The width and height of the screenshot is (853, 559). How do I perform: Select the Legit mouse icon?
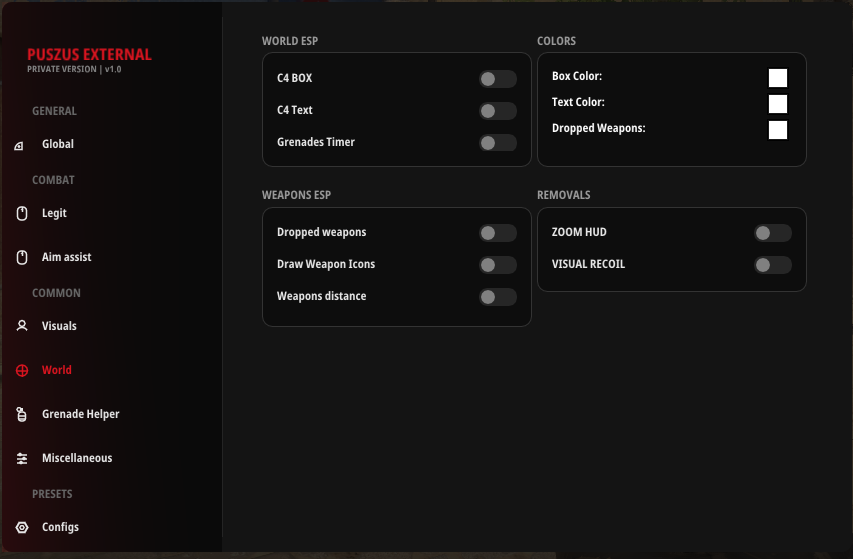click(22, 213)
